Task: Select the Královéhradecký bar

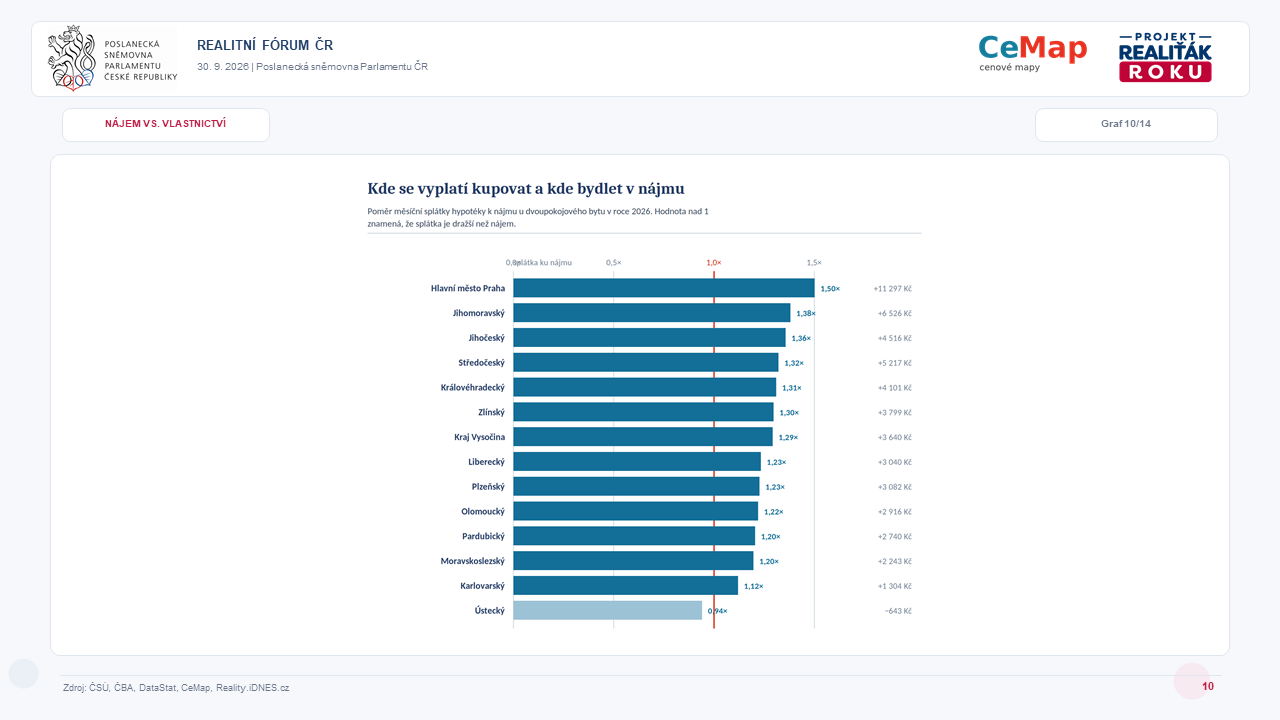Action: [x=645, y=387]
